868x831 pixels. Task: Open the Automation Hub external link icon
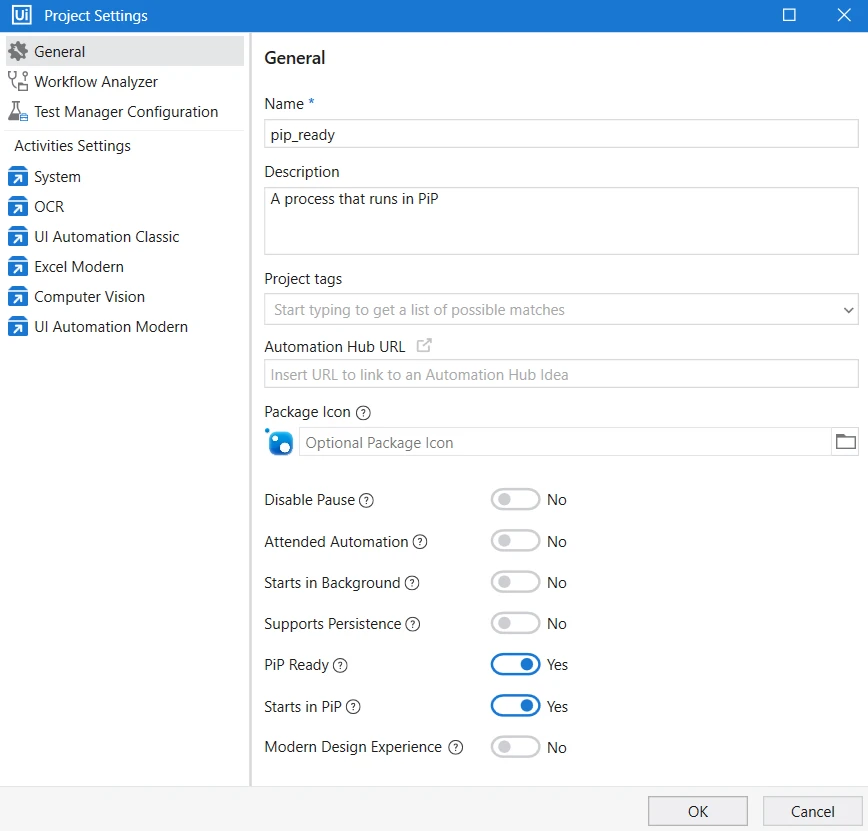click(x=424, y=345)
